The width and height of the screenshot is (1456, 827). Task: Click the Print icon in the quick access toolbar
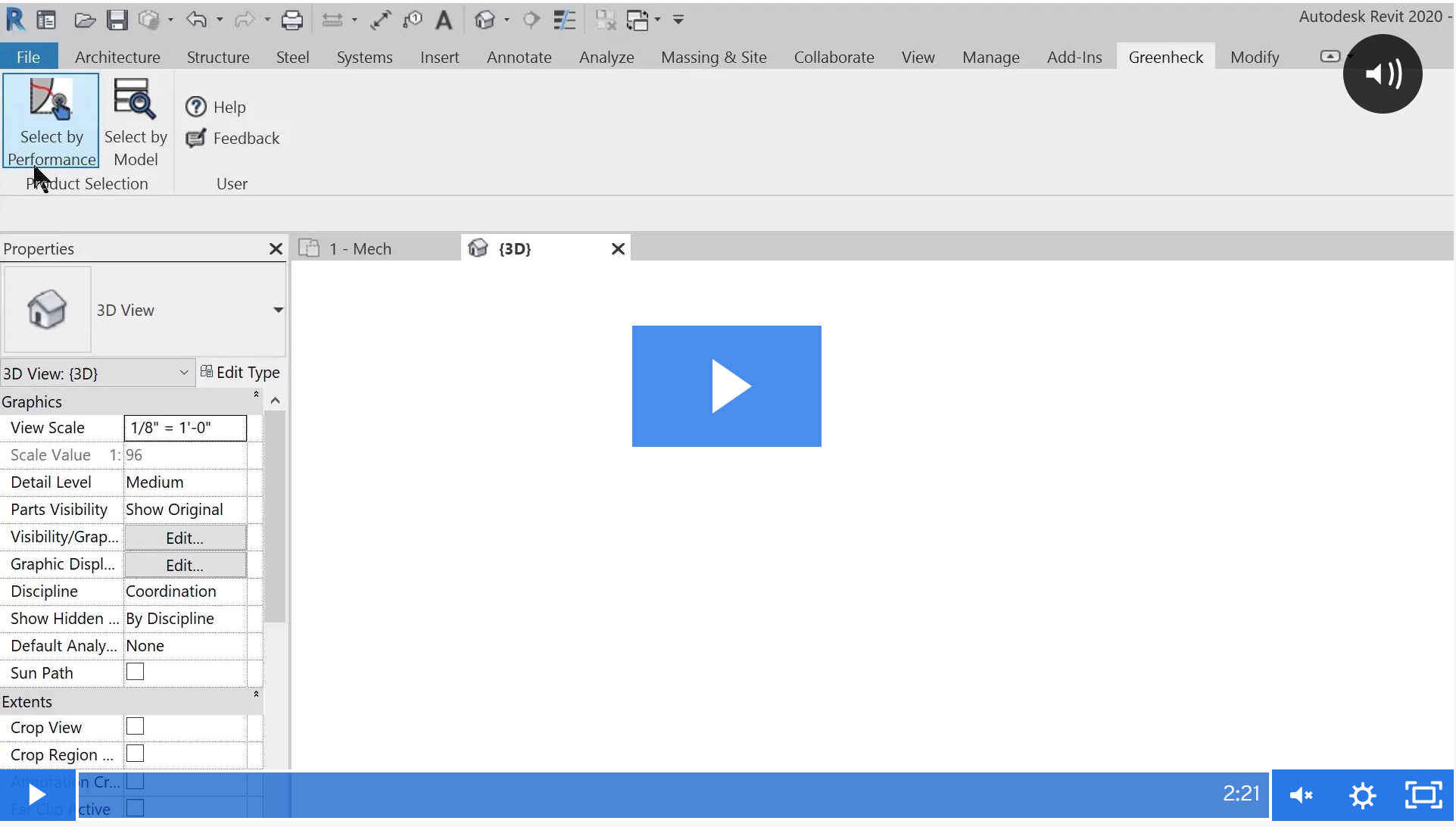pyautogui.click(x=292, y=20)
